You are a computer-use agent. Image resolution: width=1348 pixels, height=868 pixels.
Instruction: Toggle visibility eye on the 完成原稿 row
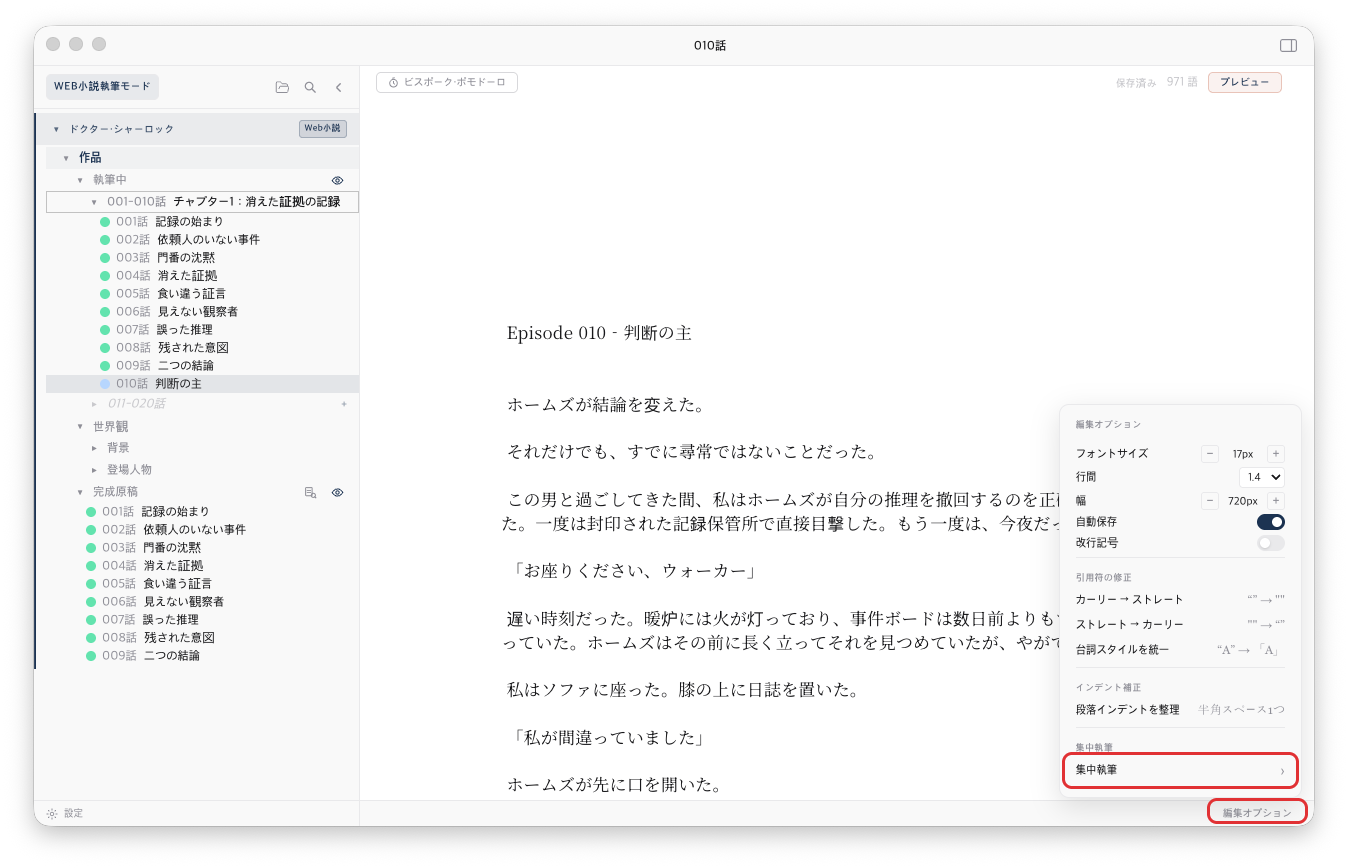(x=337, y=492)
